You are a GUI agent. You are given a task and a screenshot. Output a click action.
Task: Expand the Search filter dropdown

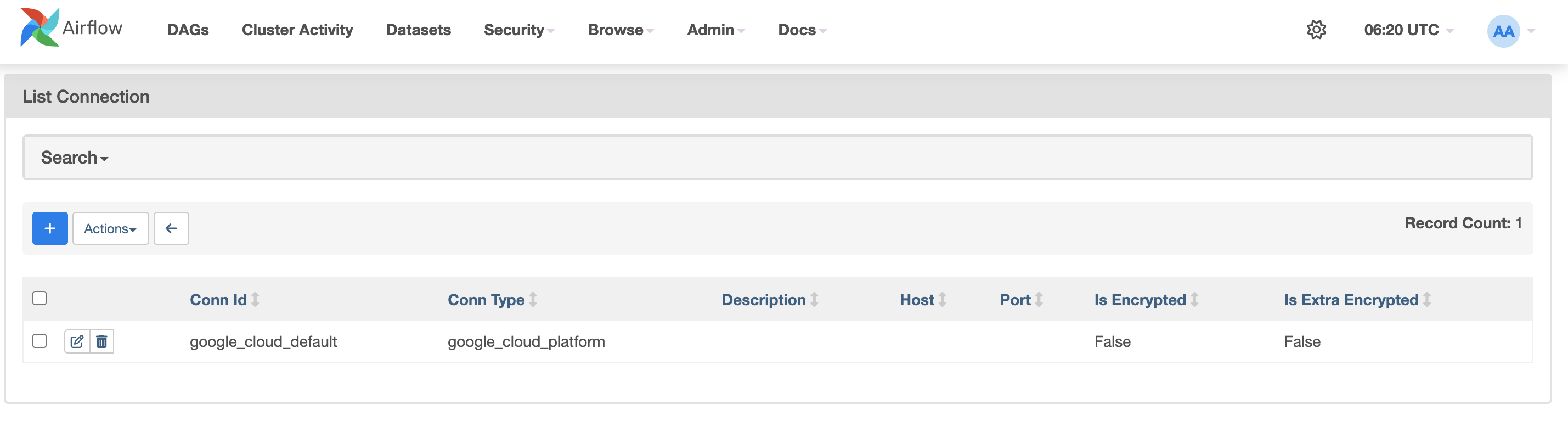coord(74,158)
